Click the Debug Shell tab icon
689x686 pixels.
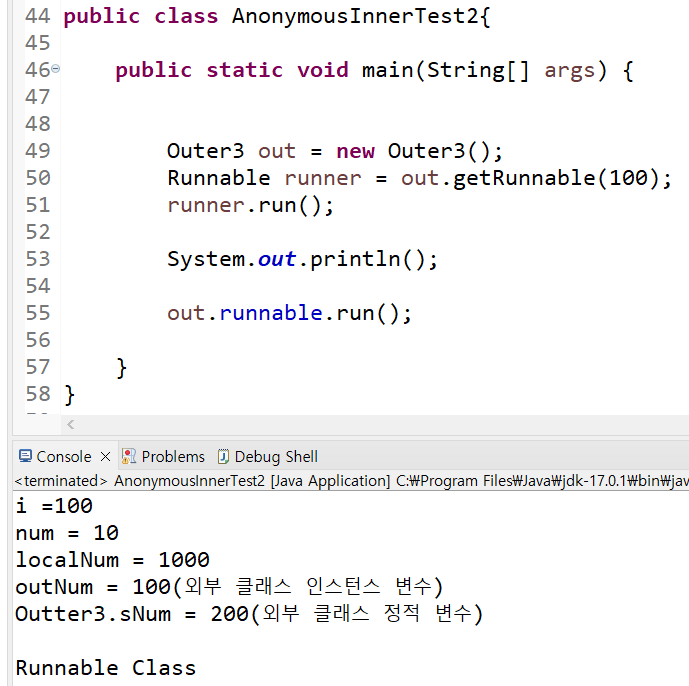pyautogui.click(x=223, y=457)
